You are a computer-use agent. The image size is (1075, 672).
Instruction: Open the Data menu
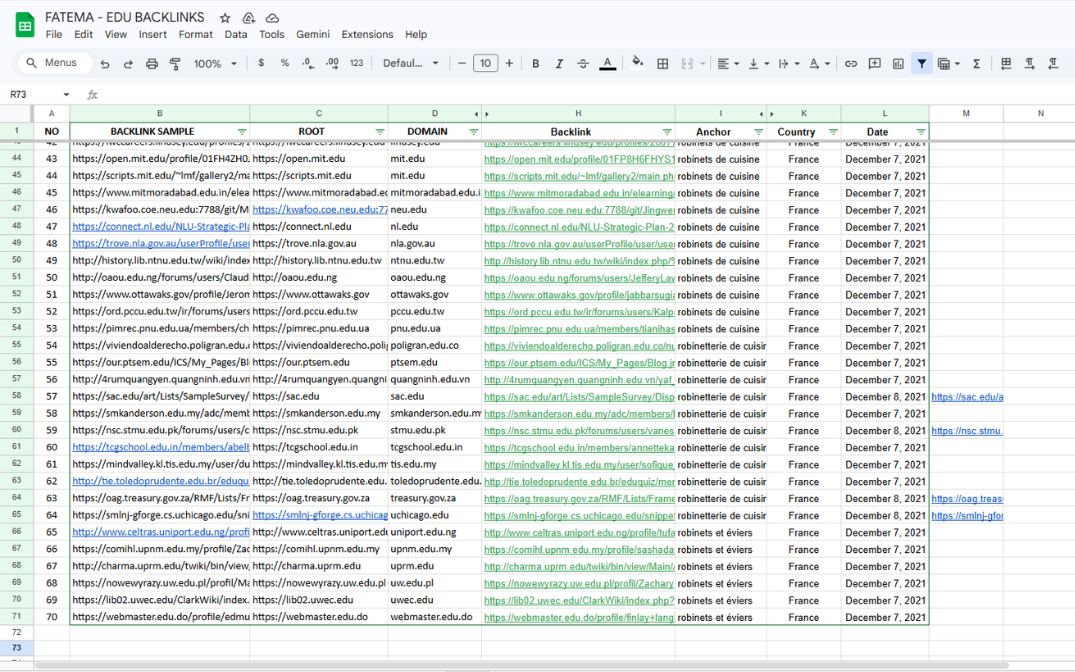[236, 34]
